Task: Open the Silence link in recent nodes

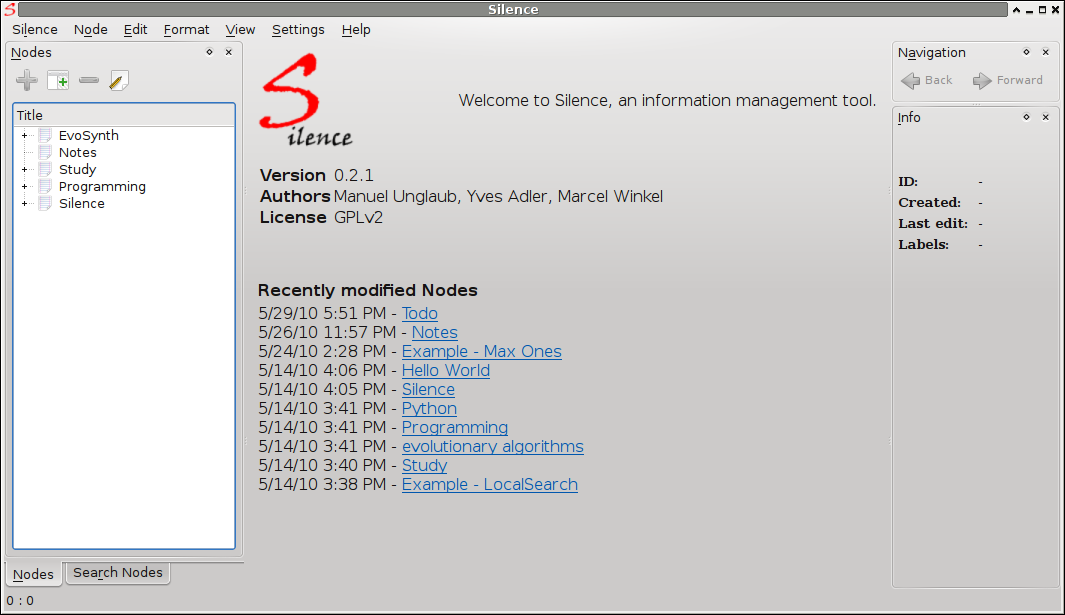Action: click(428, 389)
